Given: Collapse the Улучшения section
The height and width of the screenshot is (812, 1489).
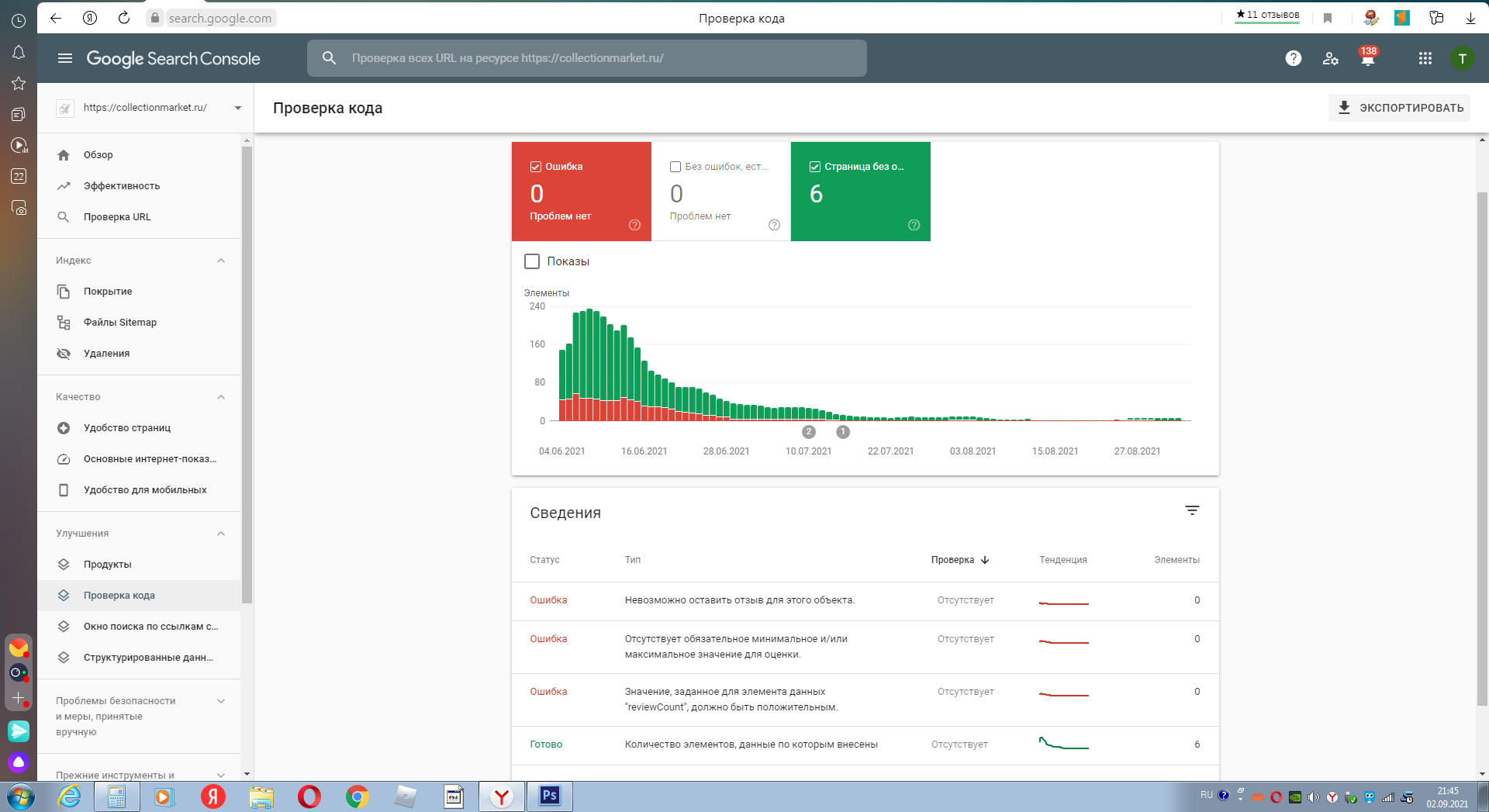Looking at the screenshot, I should point(221,534).
